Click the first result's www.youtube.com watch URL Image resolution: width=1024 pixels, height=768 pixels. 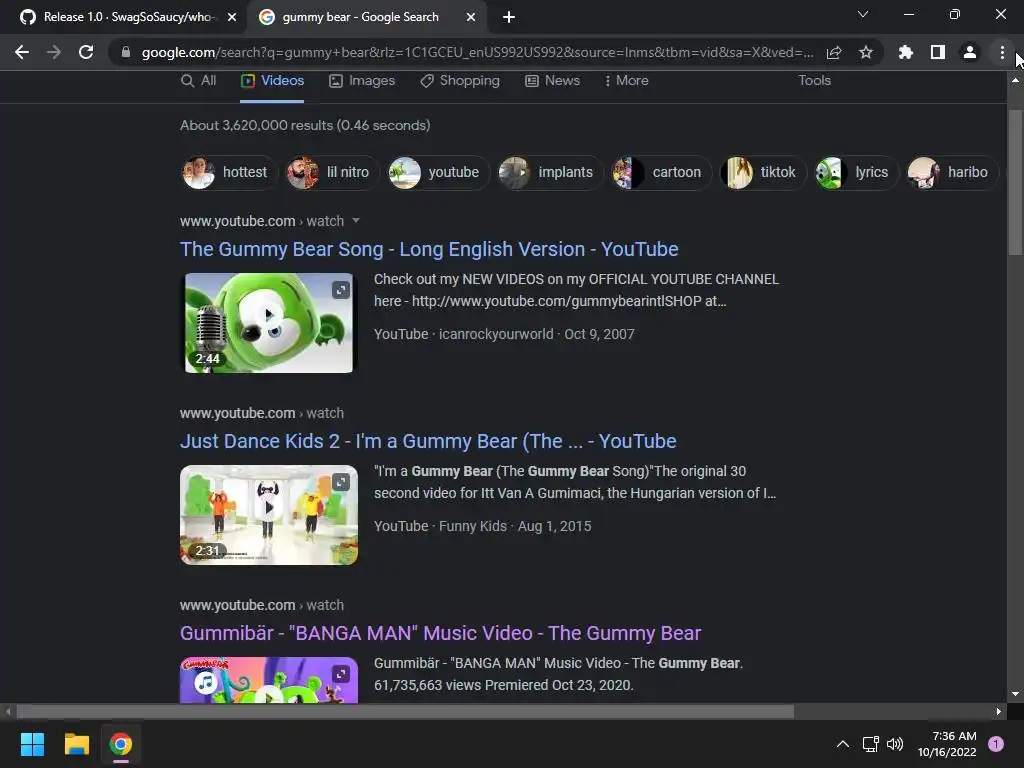tap(262, 221)
